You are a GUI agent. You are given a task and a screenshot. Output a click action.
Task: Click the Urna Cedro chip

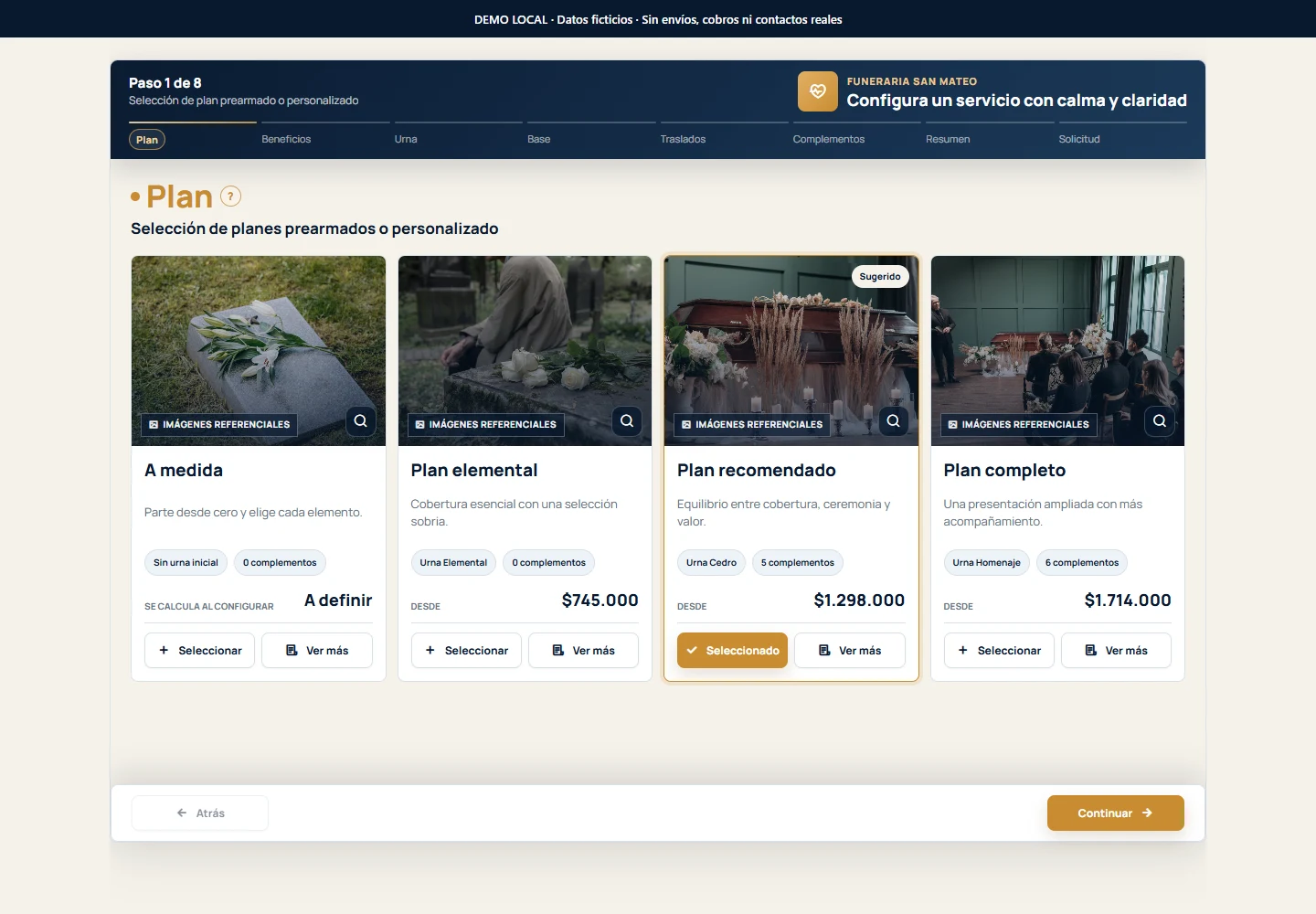[x=711, y=563]
